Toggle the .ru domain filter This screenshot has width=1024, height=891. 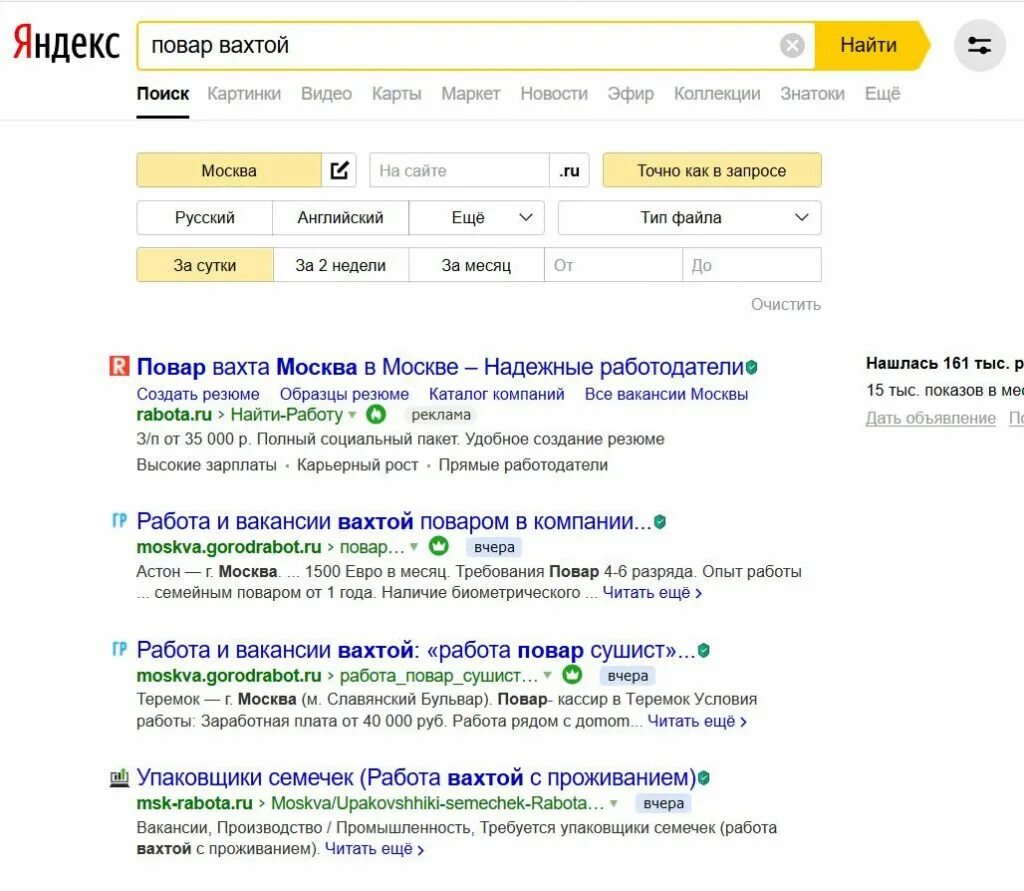[569, 170]
